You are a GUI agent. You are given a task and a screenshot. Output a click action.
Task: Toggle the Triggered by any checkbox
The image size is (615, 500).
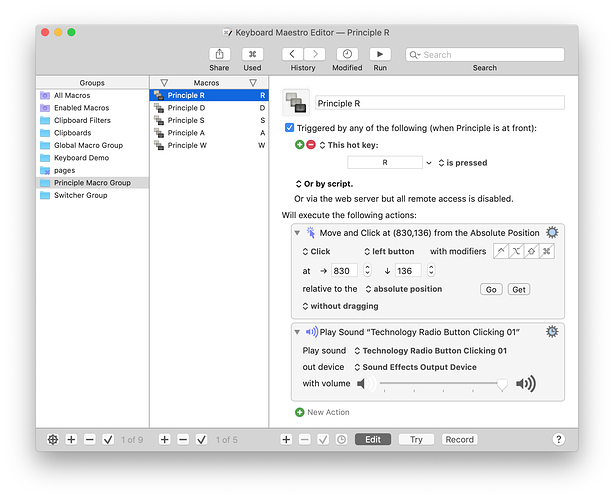(x=289, y=128)
